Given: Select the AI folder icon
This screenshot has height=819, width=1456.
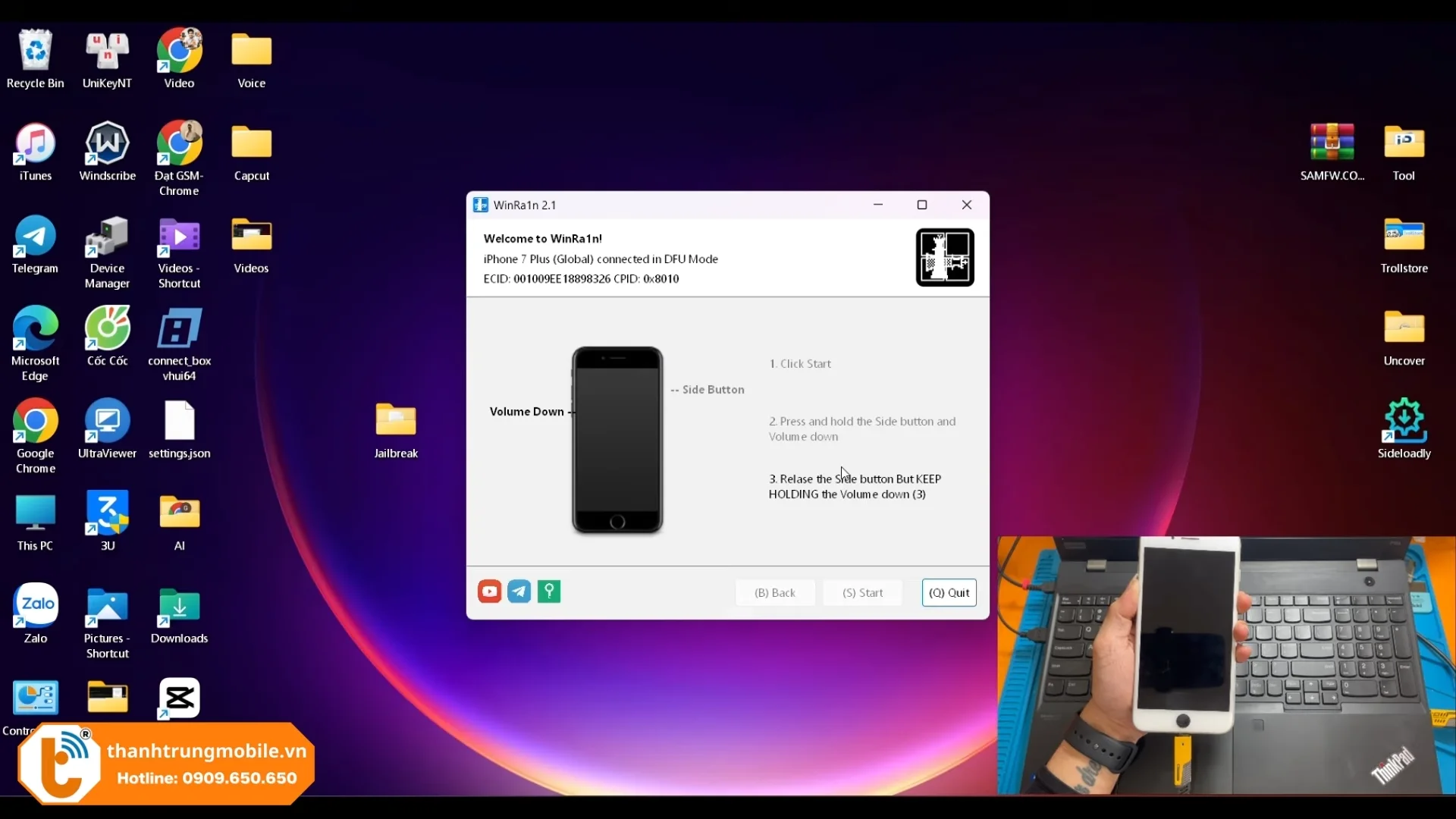Looking at the screenshot, I should 180,522.
